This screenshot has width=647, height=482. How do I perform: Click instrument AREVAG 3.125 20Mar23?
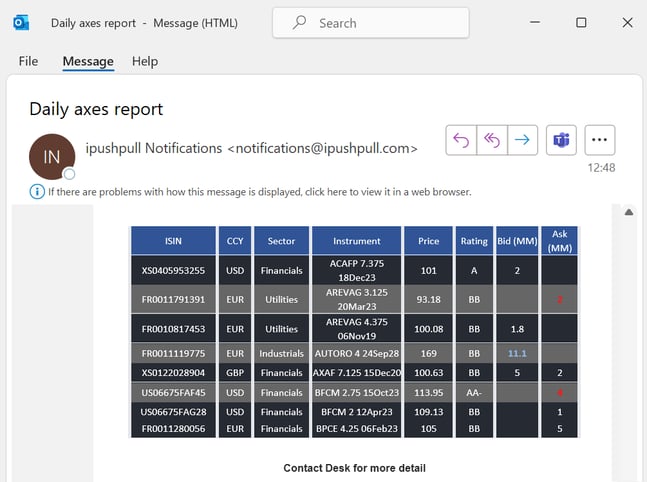coord(357,299)
